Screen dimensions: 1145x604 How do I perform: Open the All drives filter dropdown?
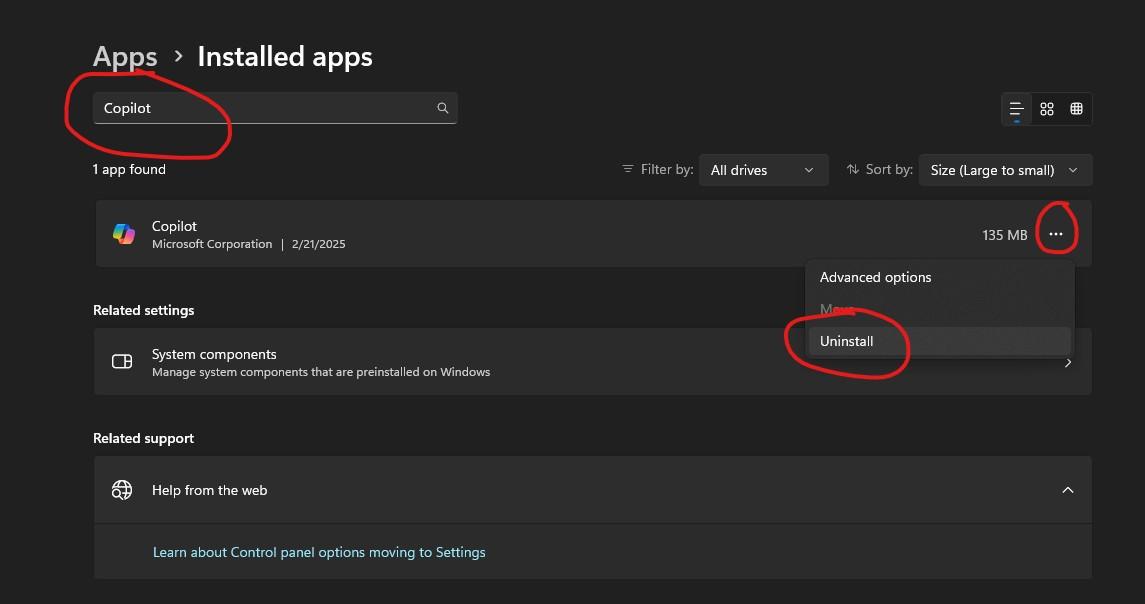point(763,170)
